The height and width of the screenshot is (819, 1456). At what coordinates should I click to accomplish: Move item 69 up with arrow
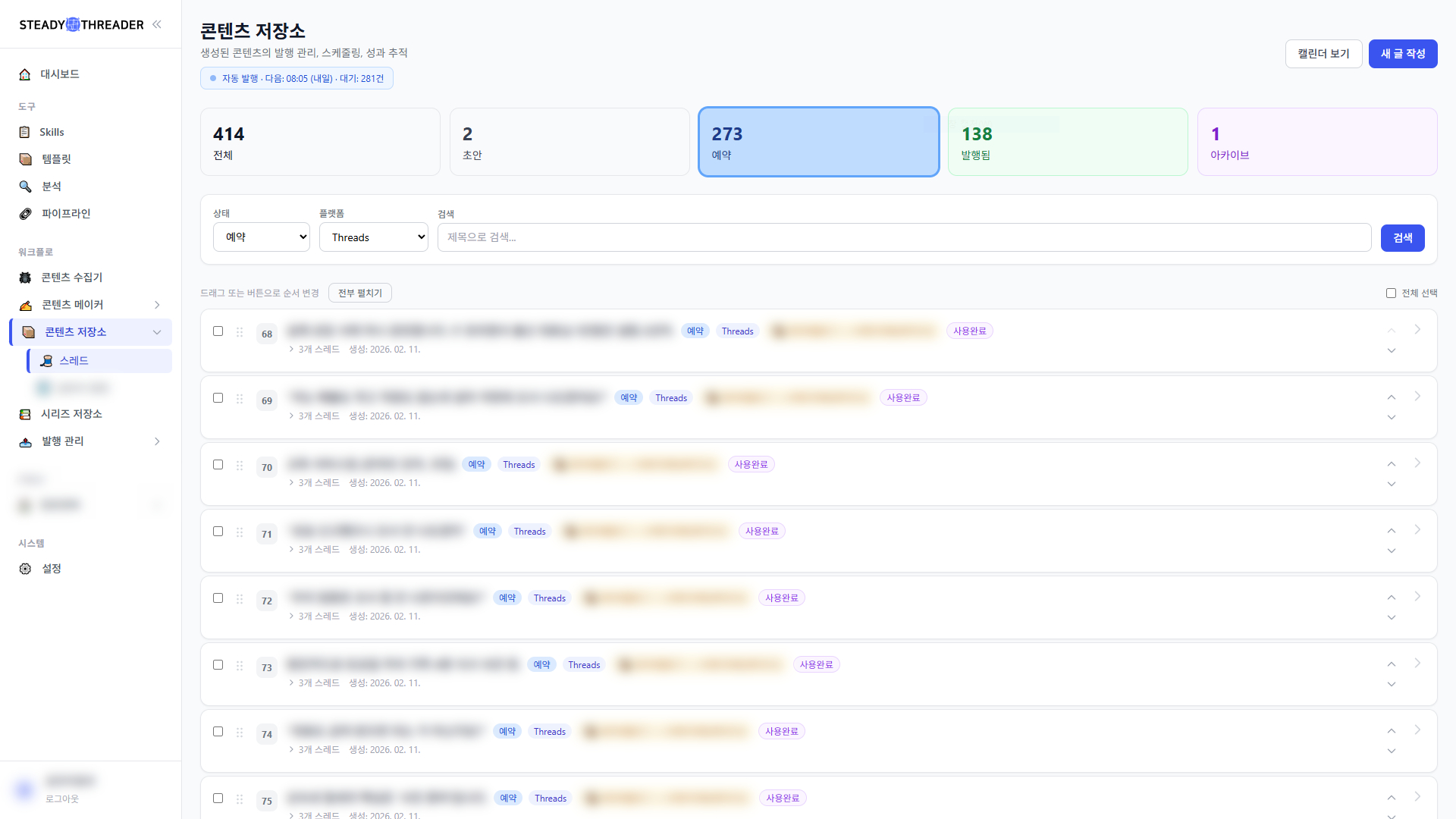tap(1392, 397)
